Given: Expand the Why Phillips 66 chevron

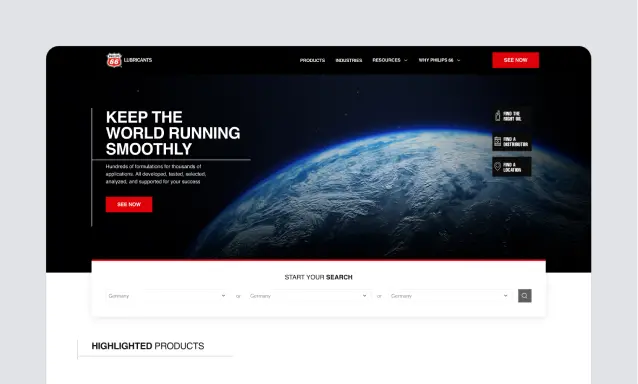Looking at the screenshot, I should coord(459,60).
